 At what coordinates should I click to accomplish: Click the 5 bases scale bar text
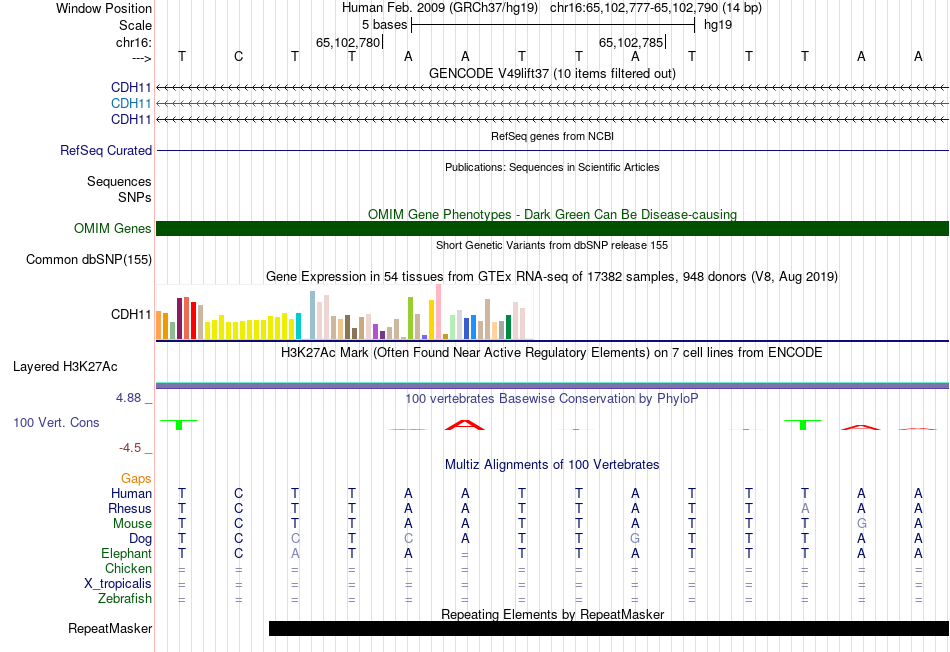pos(384,25)
